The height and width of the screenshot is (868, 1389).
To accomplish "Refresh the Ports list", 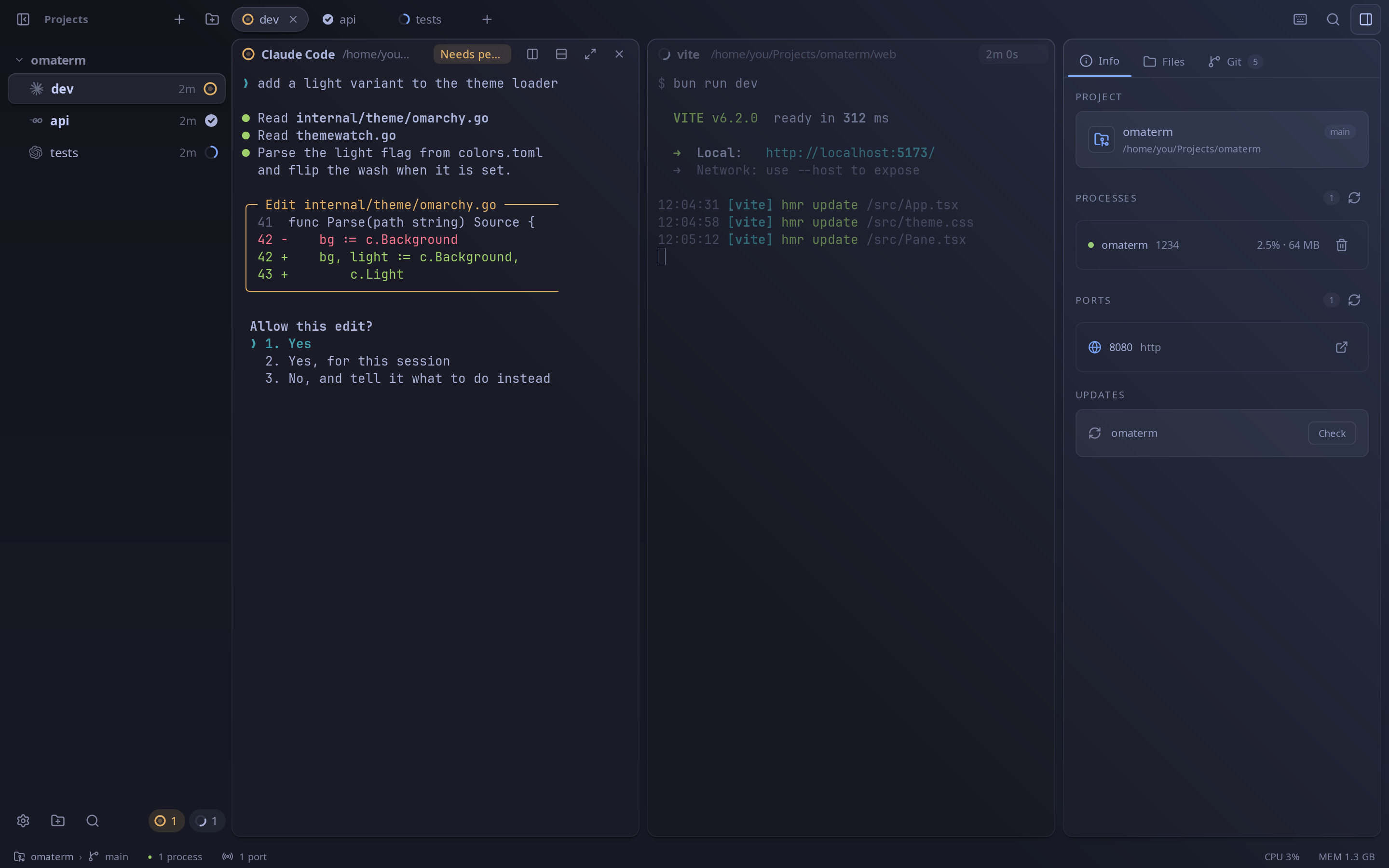I will 1354,300.
